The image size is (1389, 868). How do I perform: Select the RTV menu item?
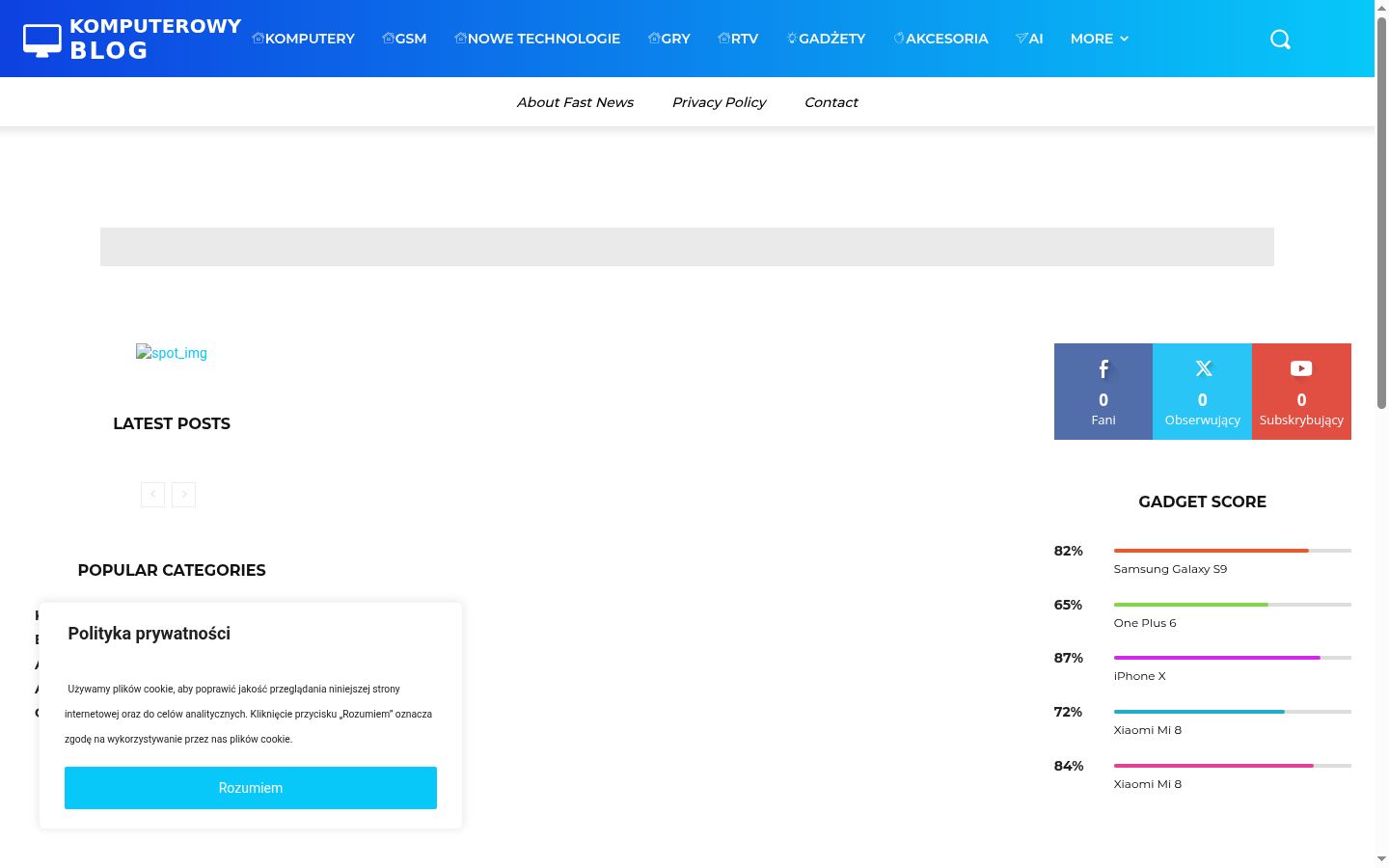[x=738, y=39]
